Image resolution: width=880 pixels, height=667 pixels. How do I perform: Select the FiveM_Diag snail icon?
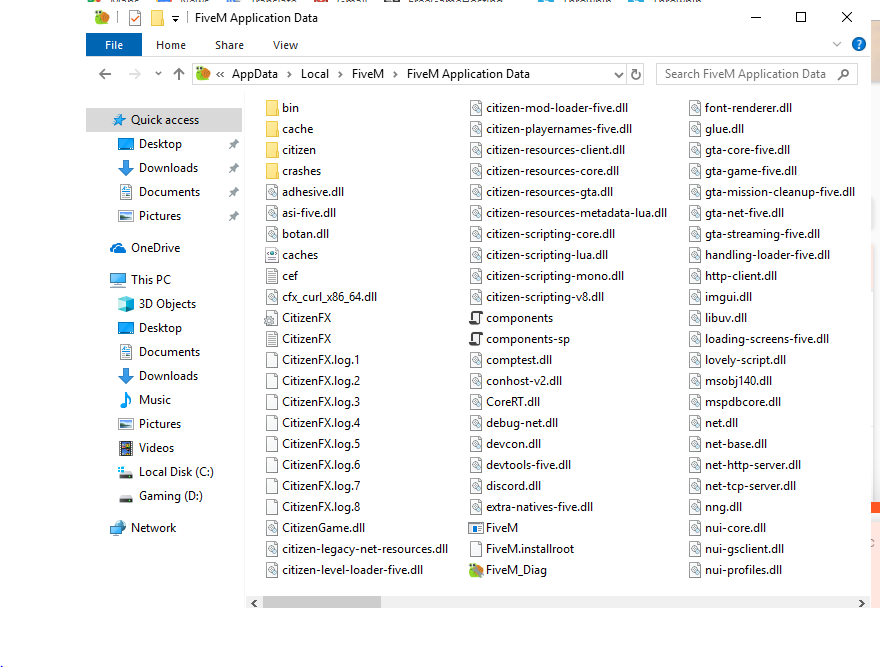(x=476, y=570)
